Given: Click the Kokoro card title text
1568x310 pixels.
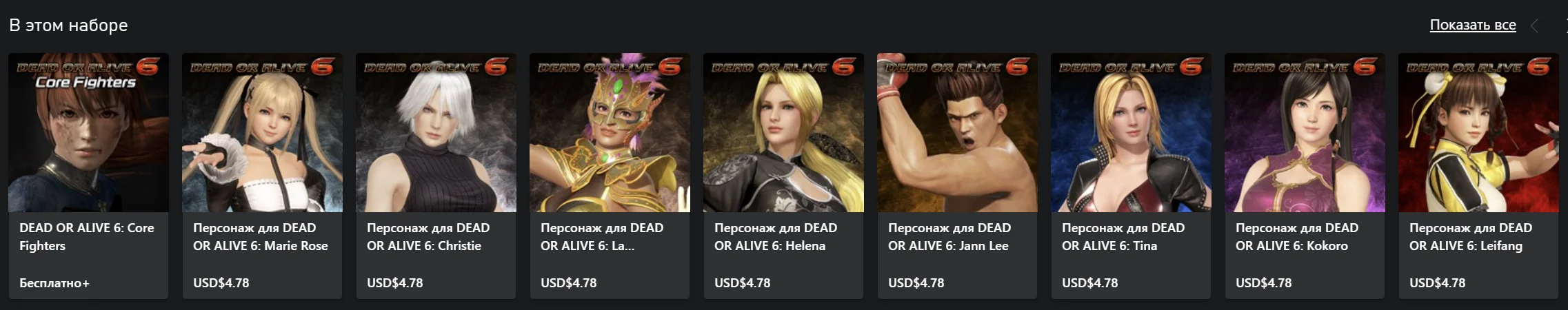Looking at the screenshot, I should pyautogui.click(x=1297, y=236).
